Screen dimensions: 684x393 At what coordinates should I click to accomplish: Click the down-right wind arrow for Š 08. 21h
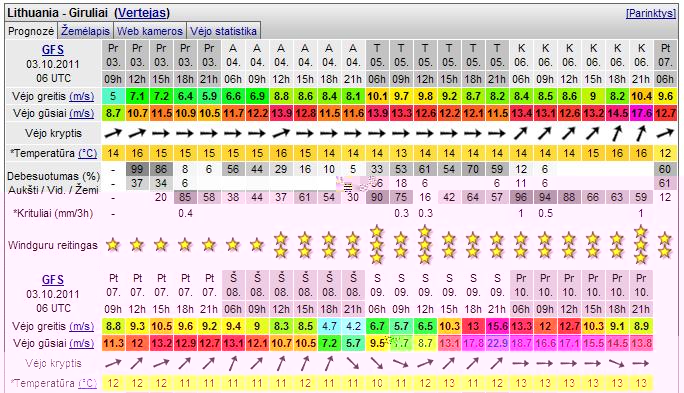click(353, 363)
